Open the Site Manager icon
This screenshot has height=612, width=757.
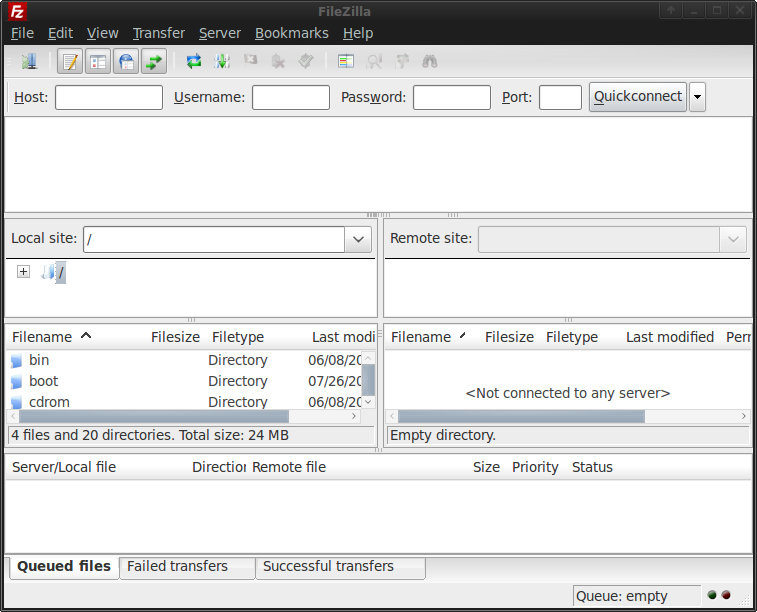tap(29, 61)
